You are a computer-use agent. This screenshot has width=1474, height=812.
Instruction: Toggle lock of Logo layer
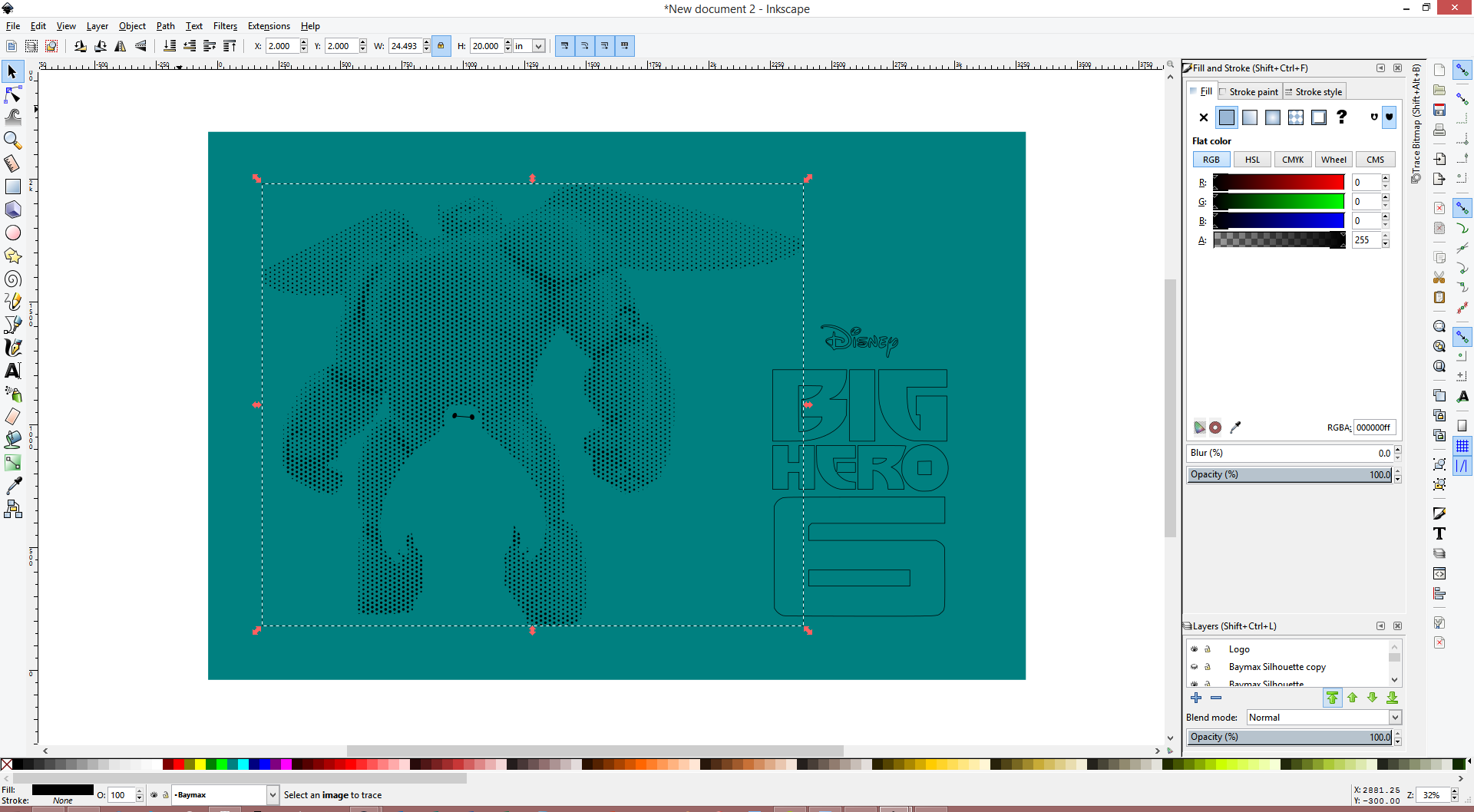[x=1208, y=649]
